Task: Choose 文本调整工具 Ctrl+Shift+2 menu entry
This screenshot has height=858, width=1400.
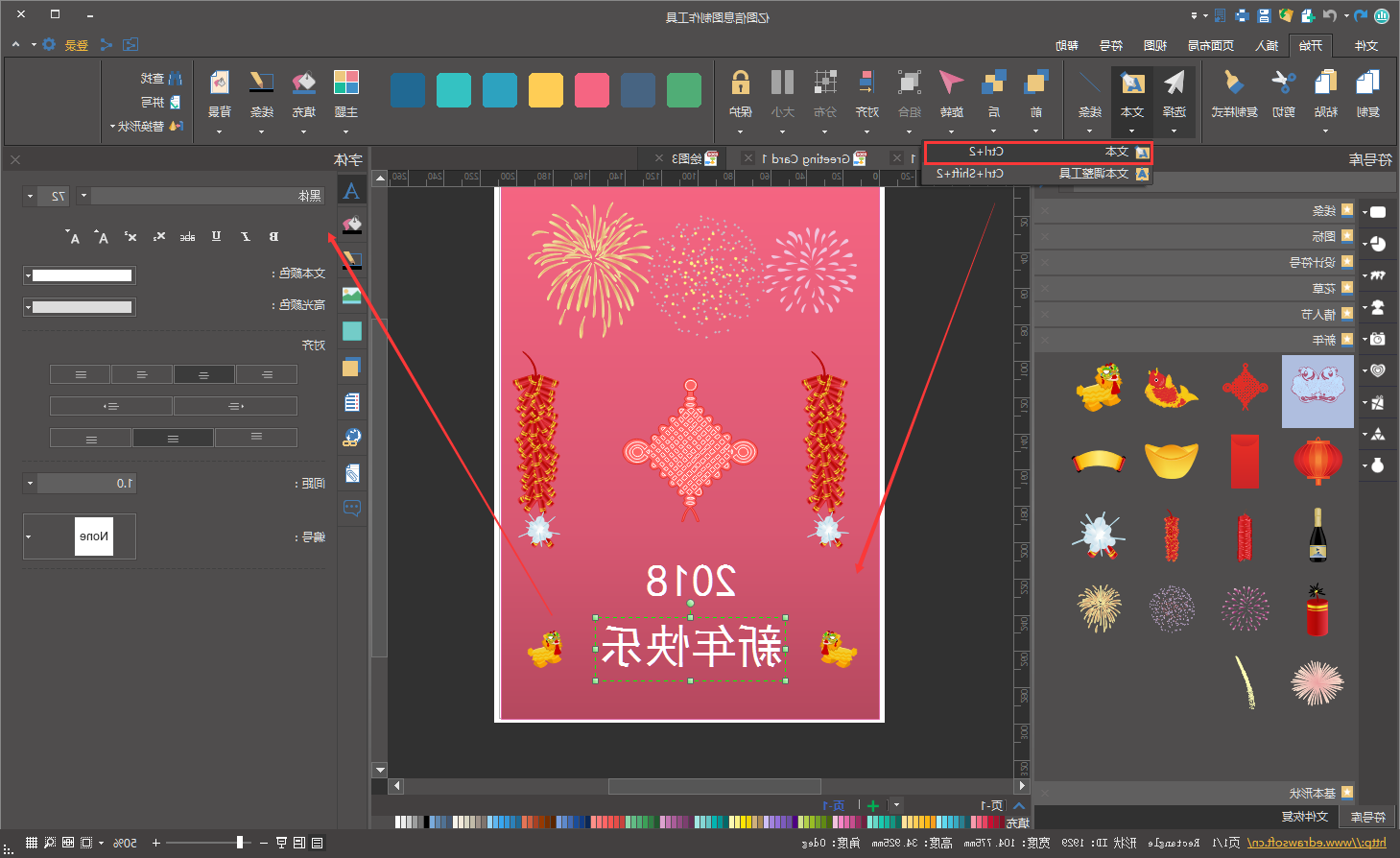Action: click(x=1037, y=174)
